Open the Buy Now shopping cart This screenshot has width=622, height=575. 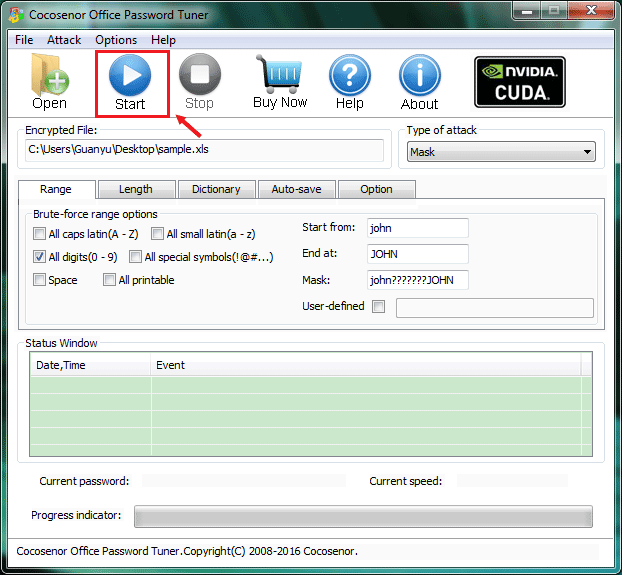(x=280, y=82)
